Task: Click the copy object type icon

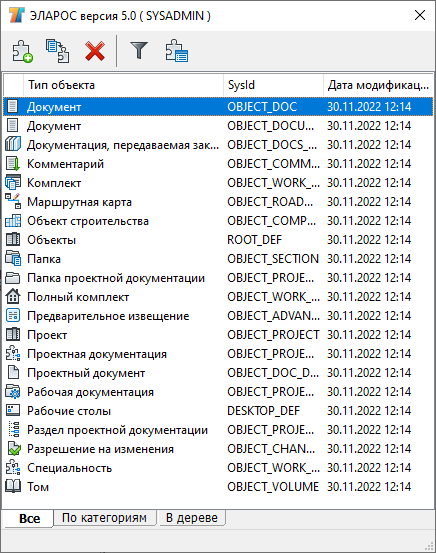Action: tap(57, 51)
